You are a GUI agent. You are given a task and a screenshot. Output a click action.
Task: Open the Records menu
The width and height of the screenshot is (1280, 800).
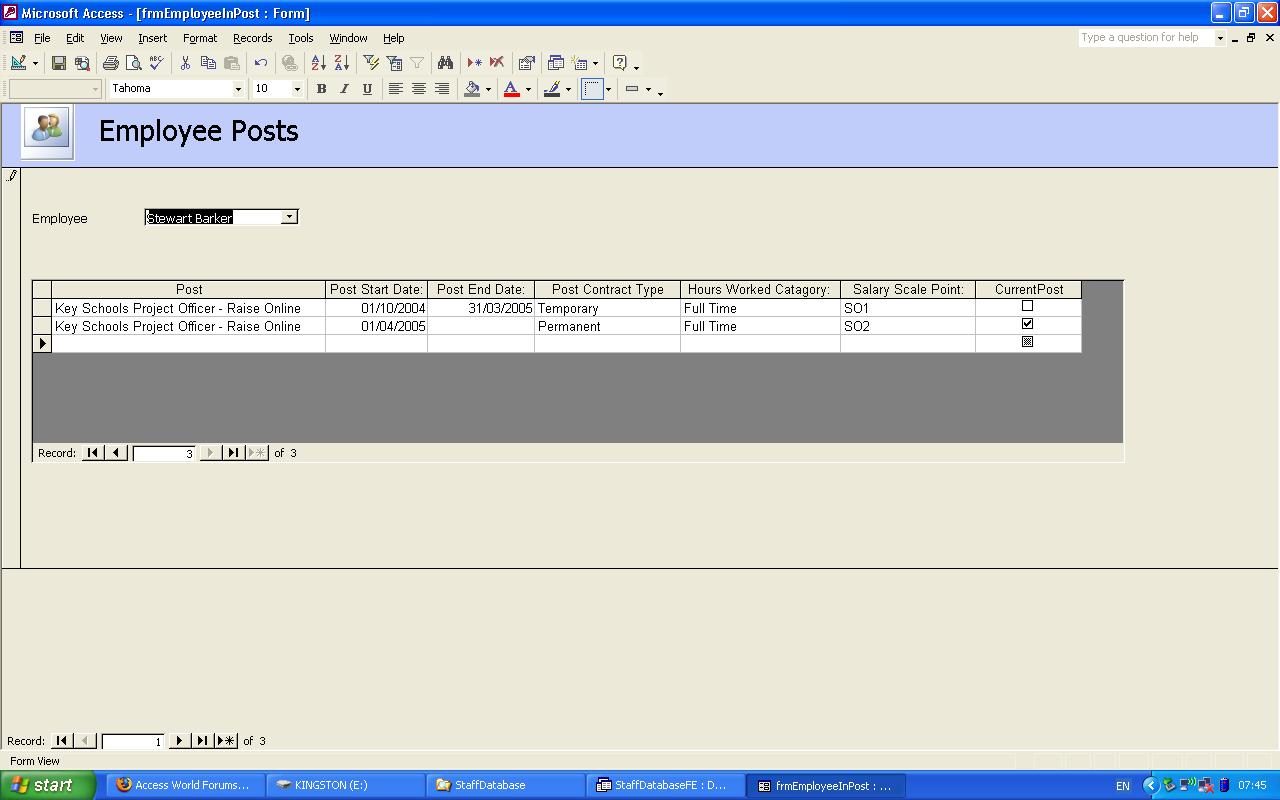pos(252,38)
